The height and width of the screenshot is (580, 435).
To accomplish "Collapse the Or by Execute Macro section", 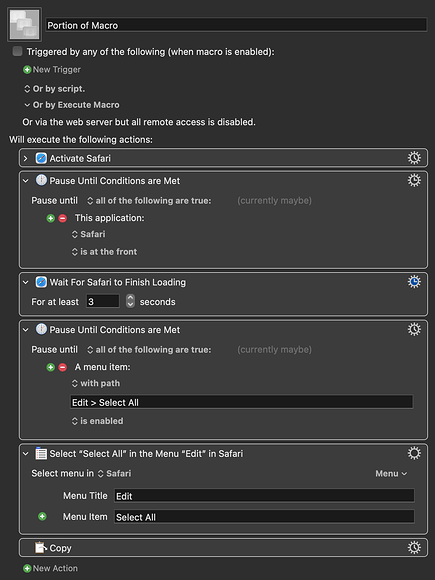I will click(x=27, y=105).
